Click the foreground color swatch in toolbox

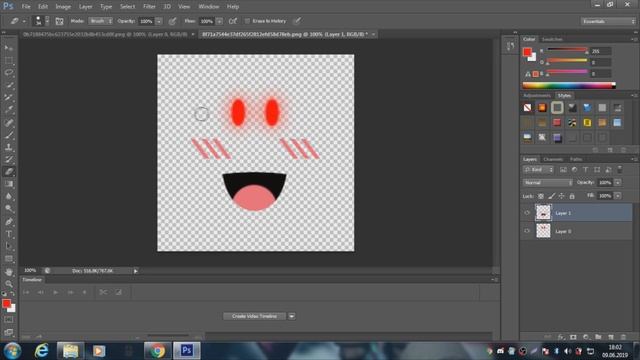pos(6,304)
